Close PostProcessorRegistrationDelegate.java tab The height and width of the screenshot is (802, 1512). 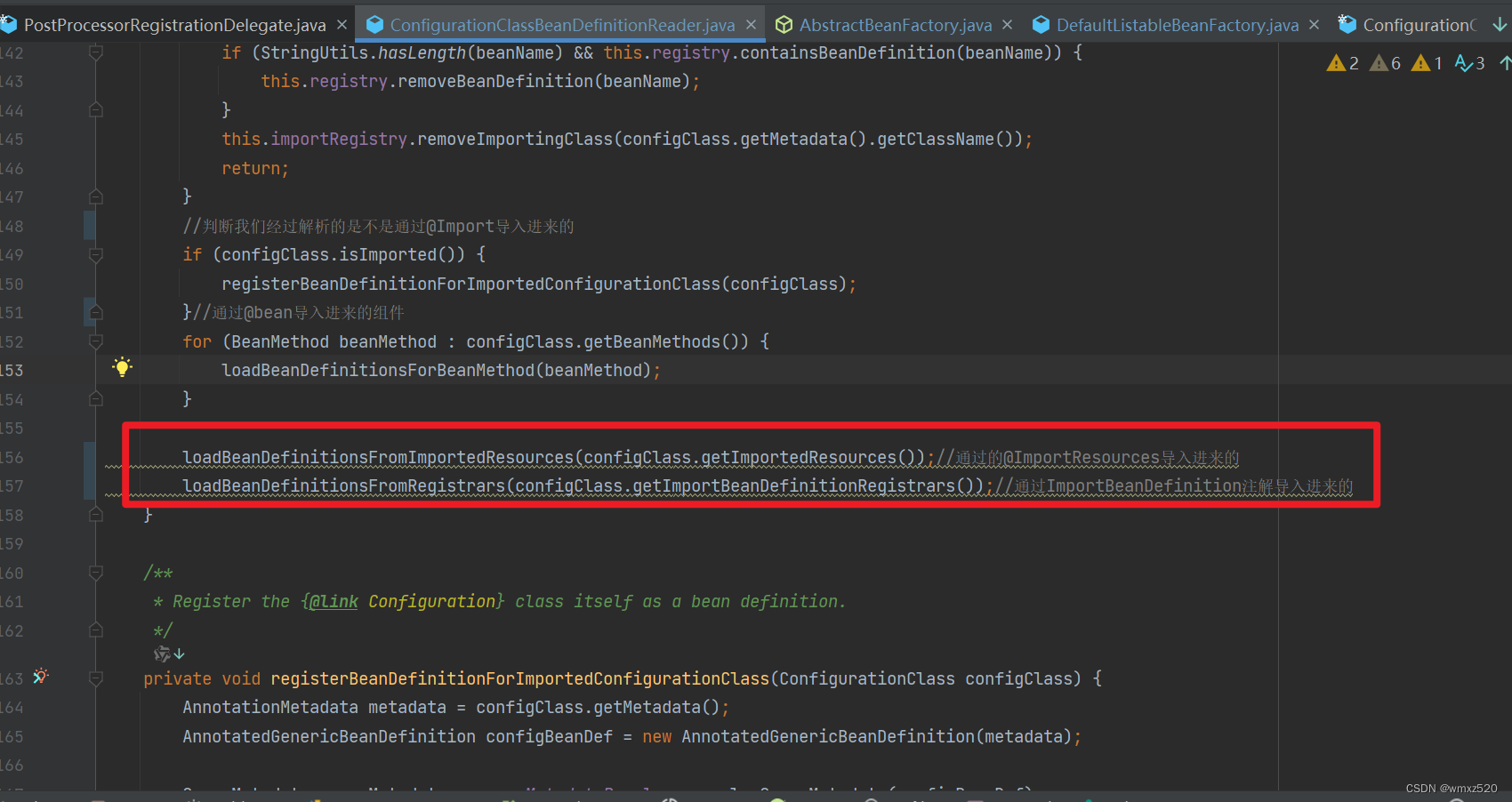(342, 25)
